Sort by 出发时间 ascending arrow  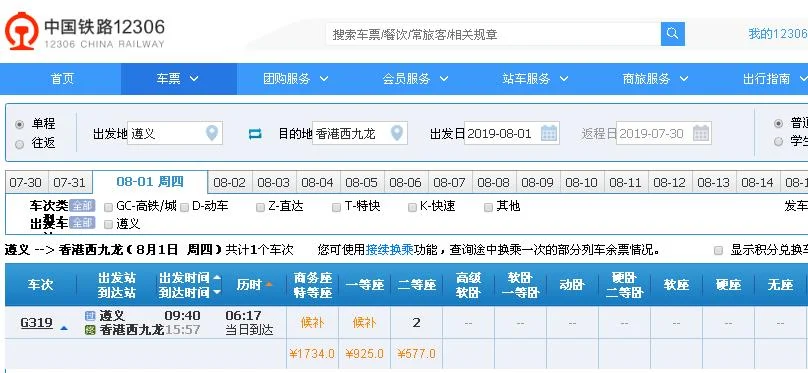[x=217, y=278]
